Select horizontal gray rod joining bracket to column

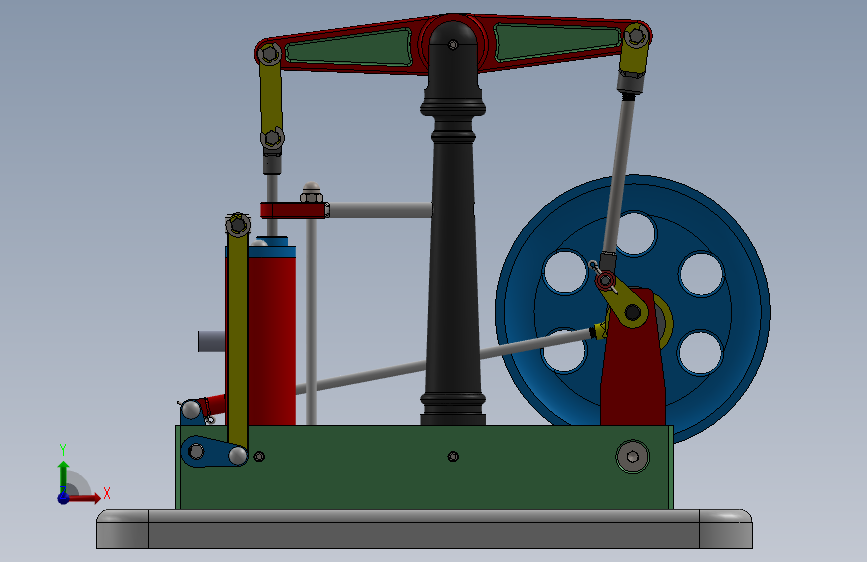coord(380,210)
